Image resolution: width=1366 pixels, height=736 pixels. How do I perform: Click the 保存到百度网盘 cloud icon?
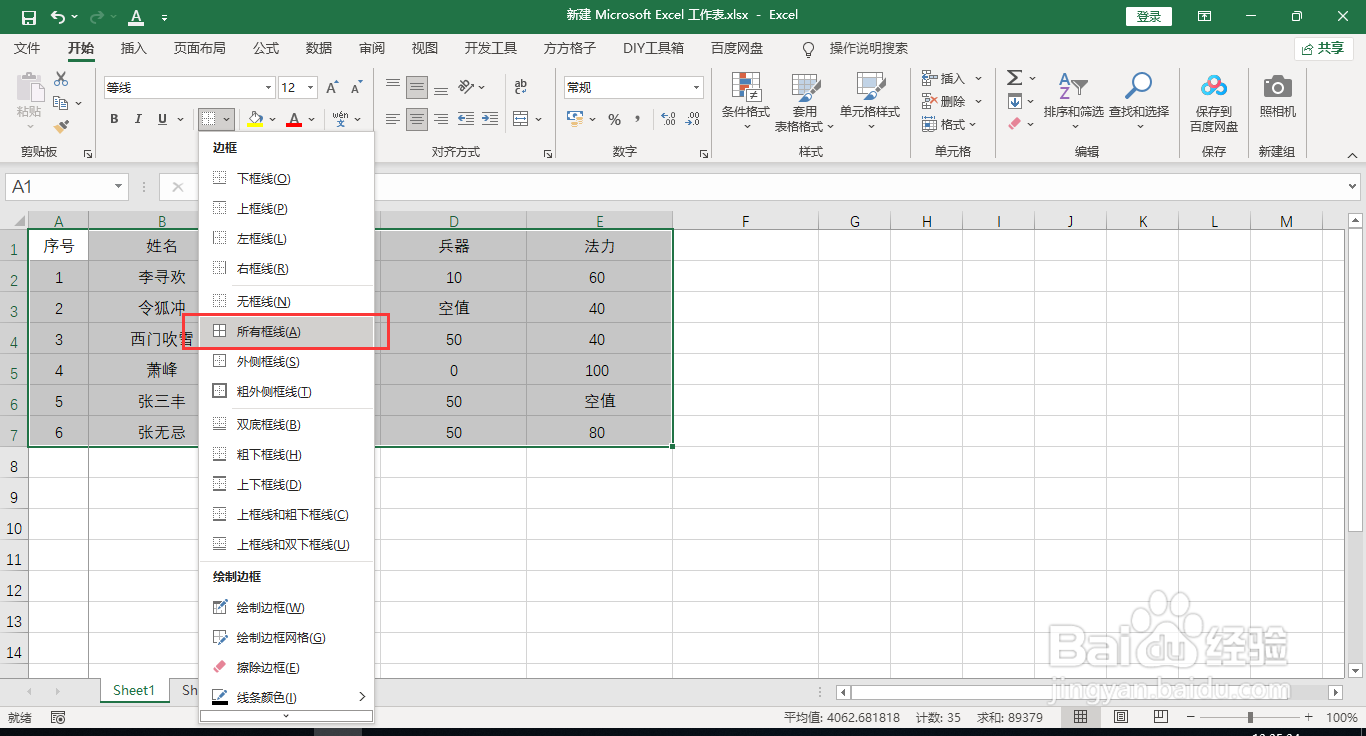(1214, 87)
